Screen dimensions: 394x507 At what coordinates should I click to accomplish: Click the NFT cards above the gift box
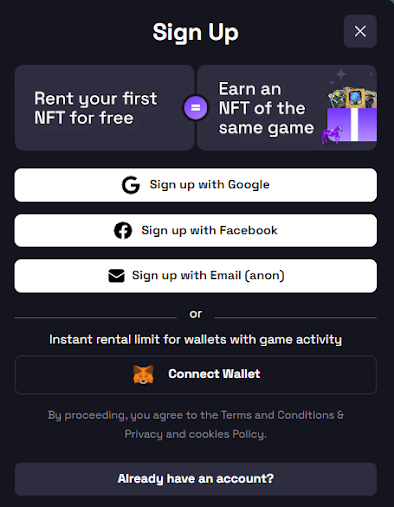point(352,97)
